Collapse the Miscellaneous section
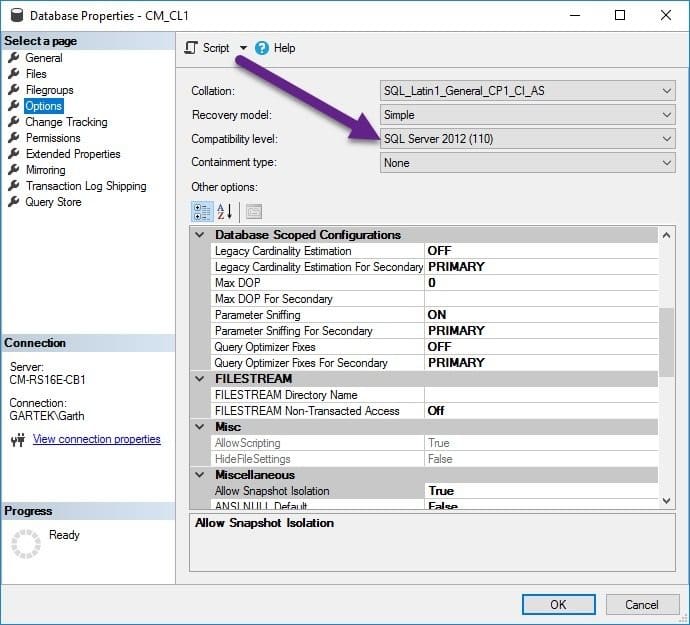 pyautogui.click(x=200, y=474)
